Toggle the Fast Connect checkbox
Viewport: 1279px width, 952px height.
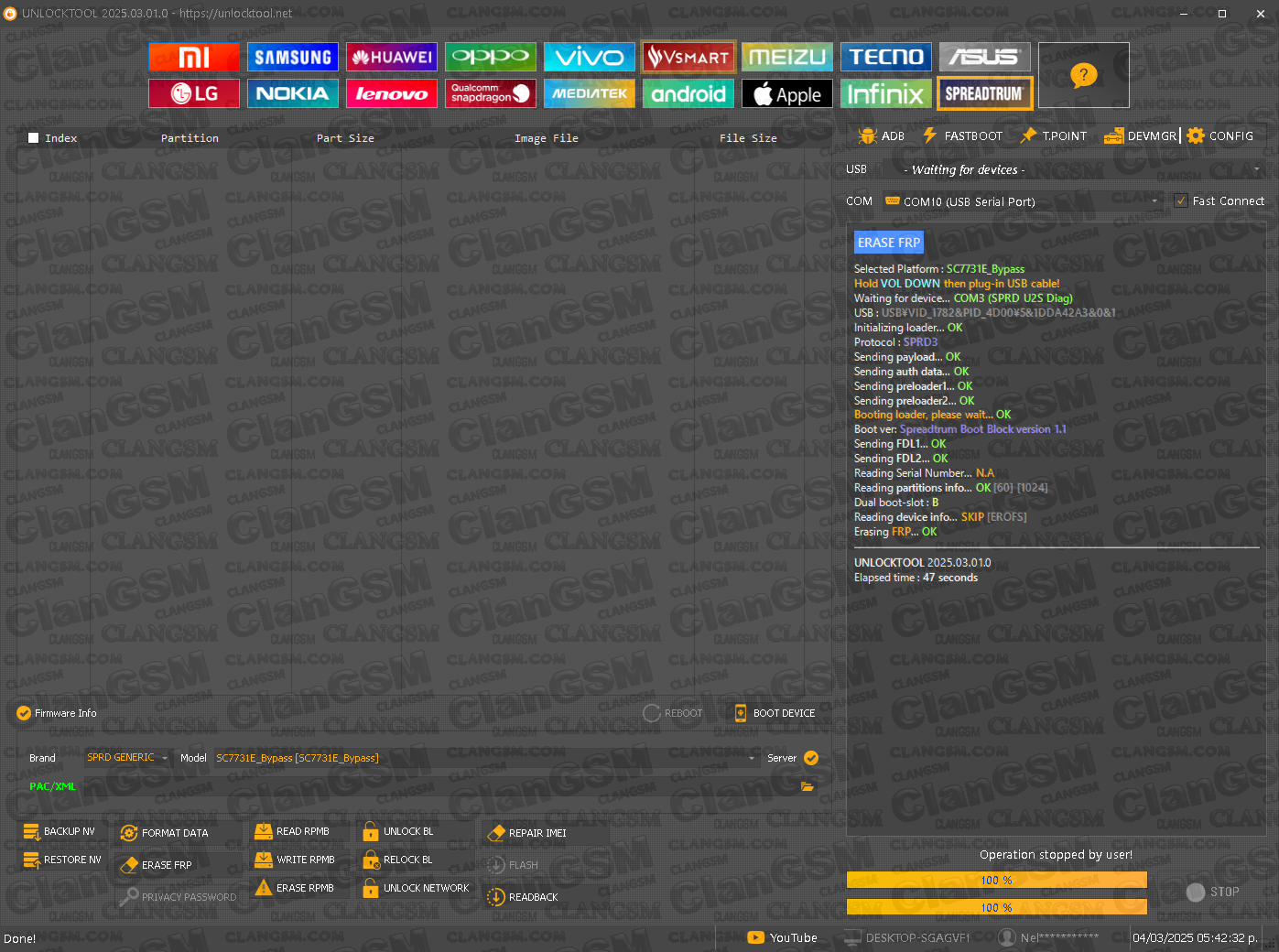point(1181,201)
